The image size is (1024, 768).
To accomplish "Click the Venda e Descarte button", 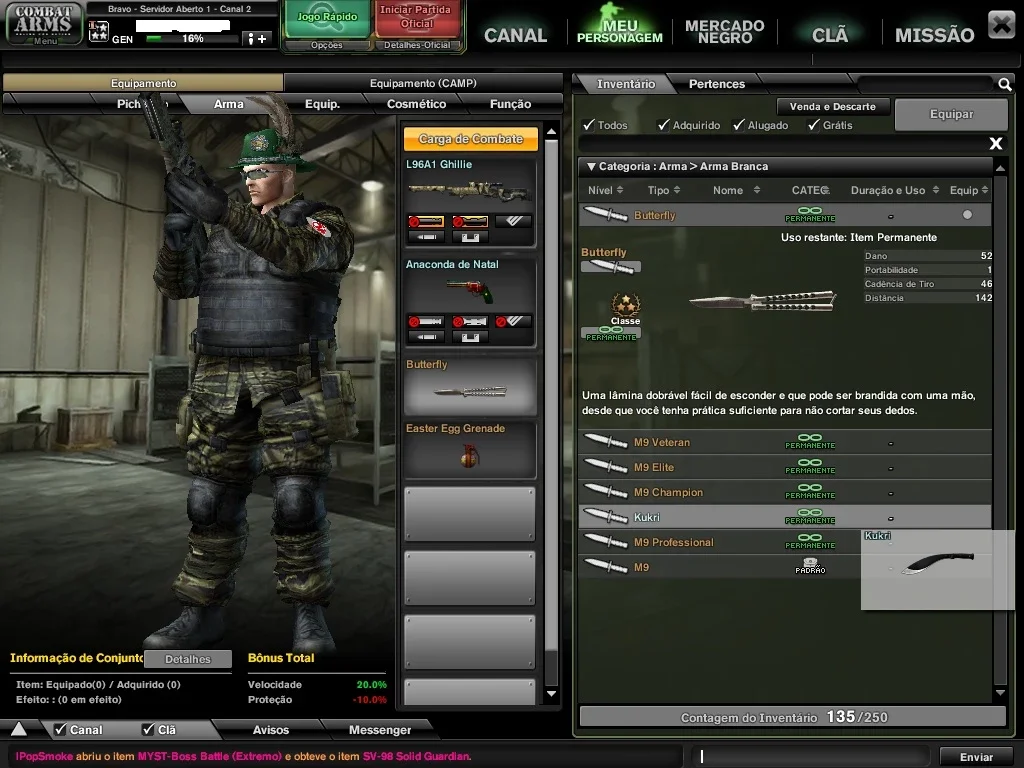I will pyautogui.click(x=832, y=106).
